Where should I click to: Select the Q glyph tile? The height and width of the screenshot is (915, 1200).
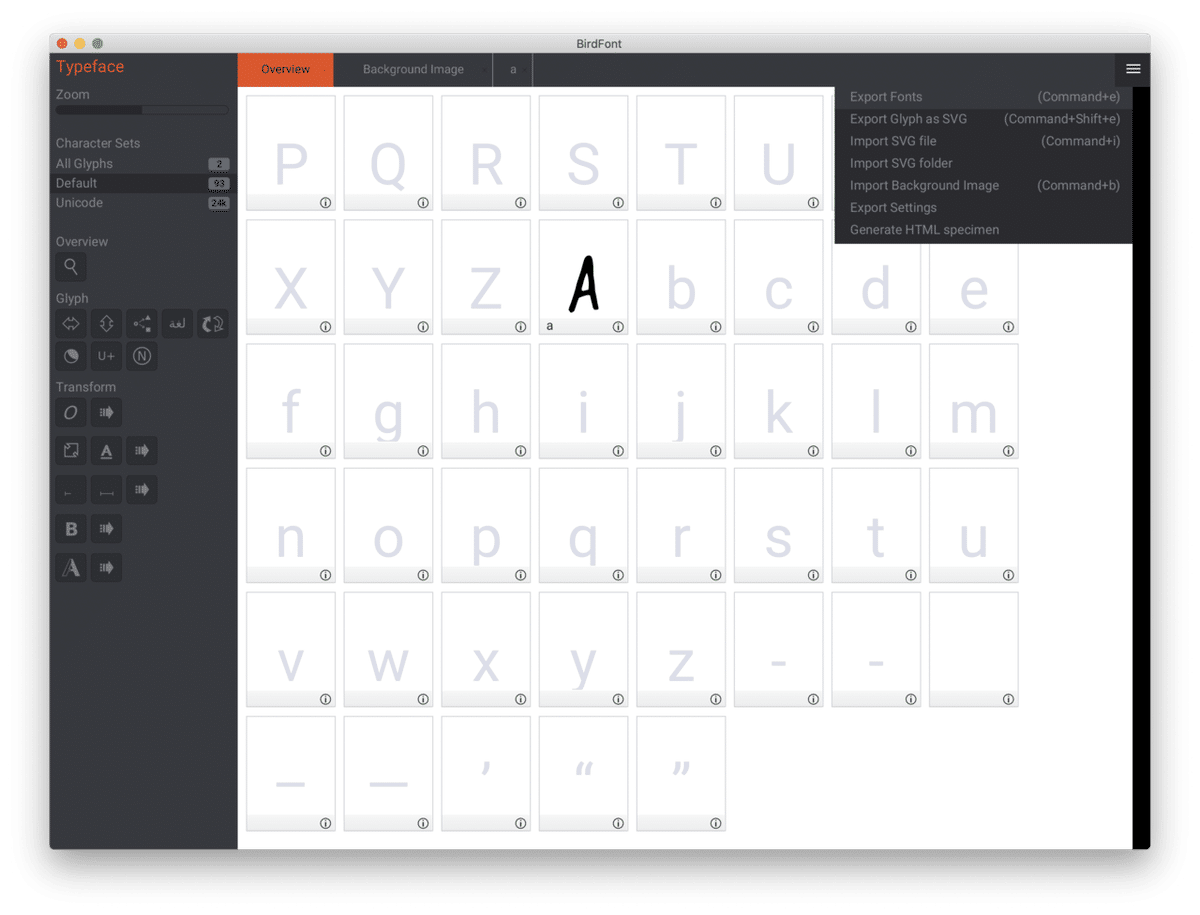tap(388, 153)
